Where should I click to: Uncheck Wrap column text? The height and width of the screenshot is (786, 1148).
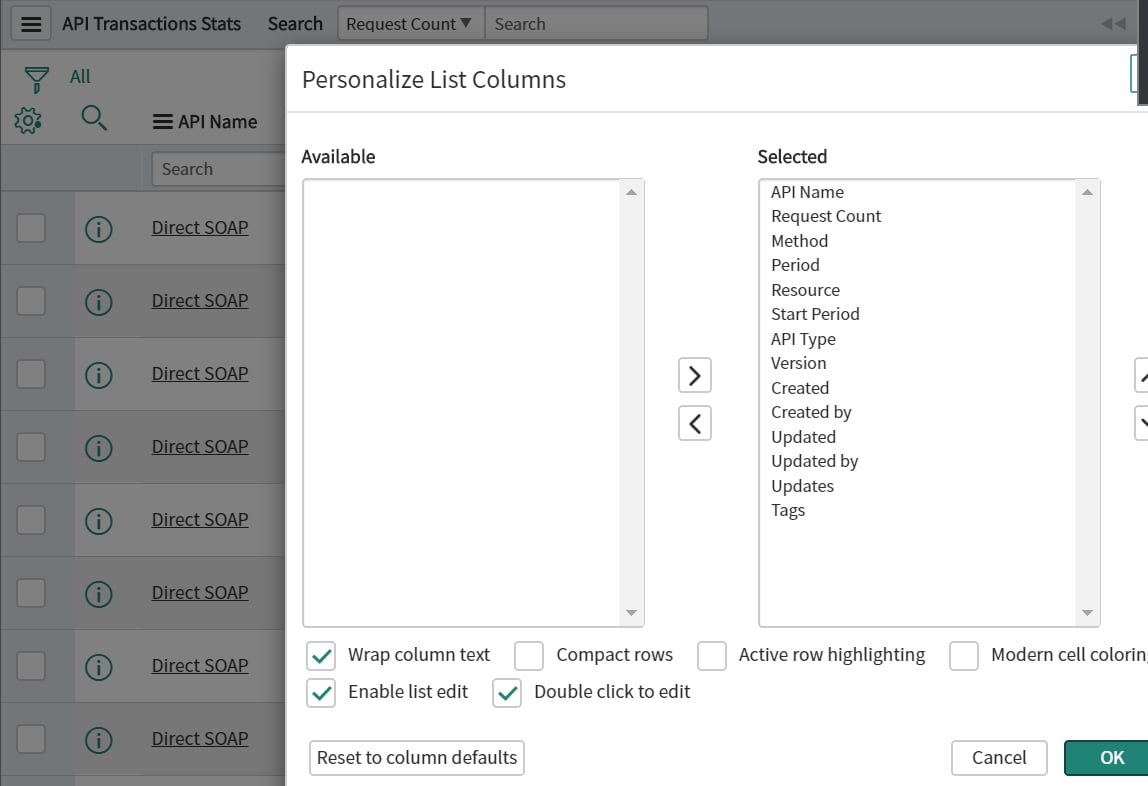pos(321,656)
